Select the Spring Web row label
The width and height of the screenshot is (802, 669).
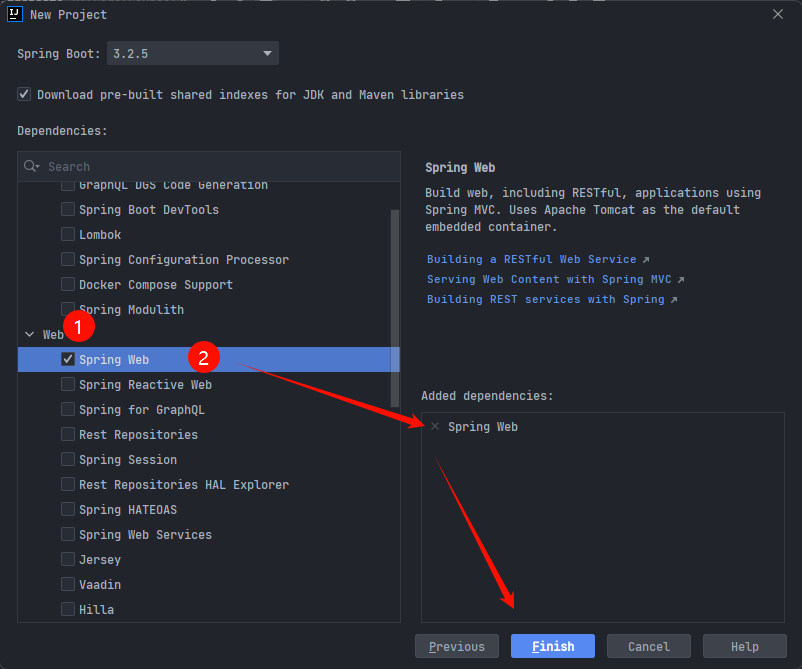coord(114,360)
